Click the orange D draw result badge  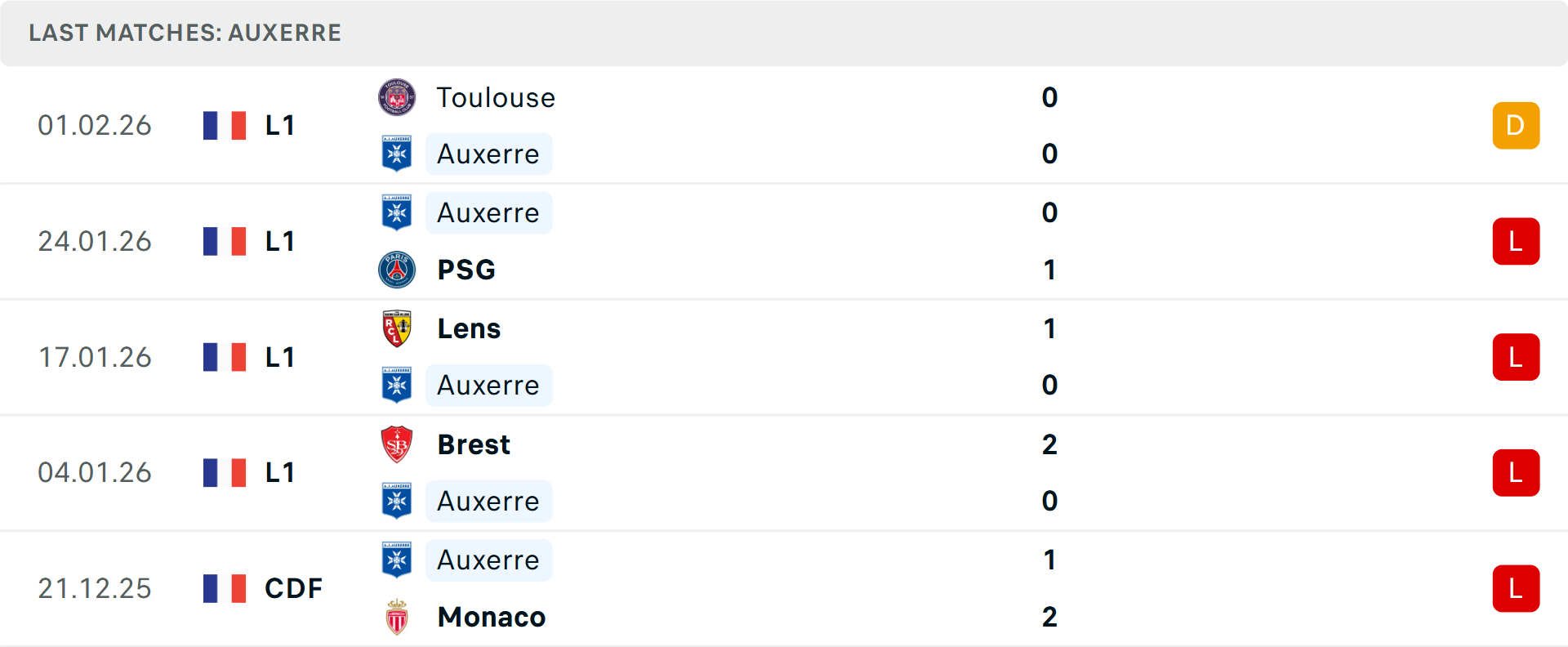click(1516, 125)
